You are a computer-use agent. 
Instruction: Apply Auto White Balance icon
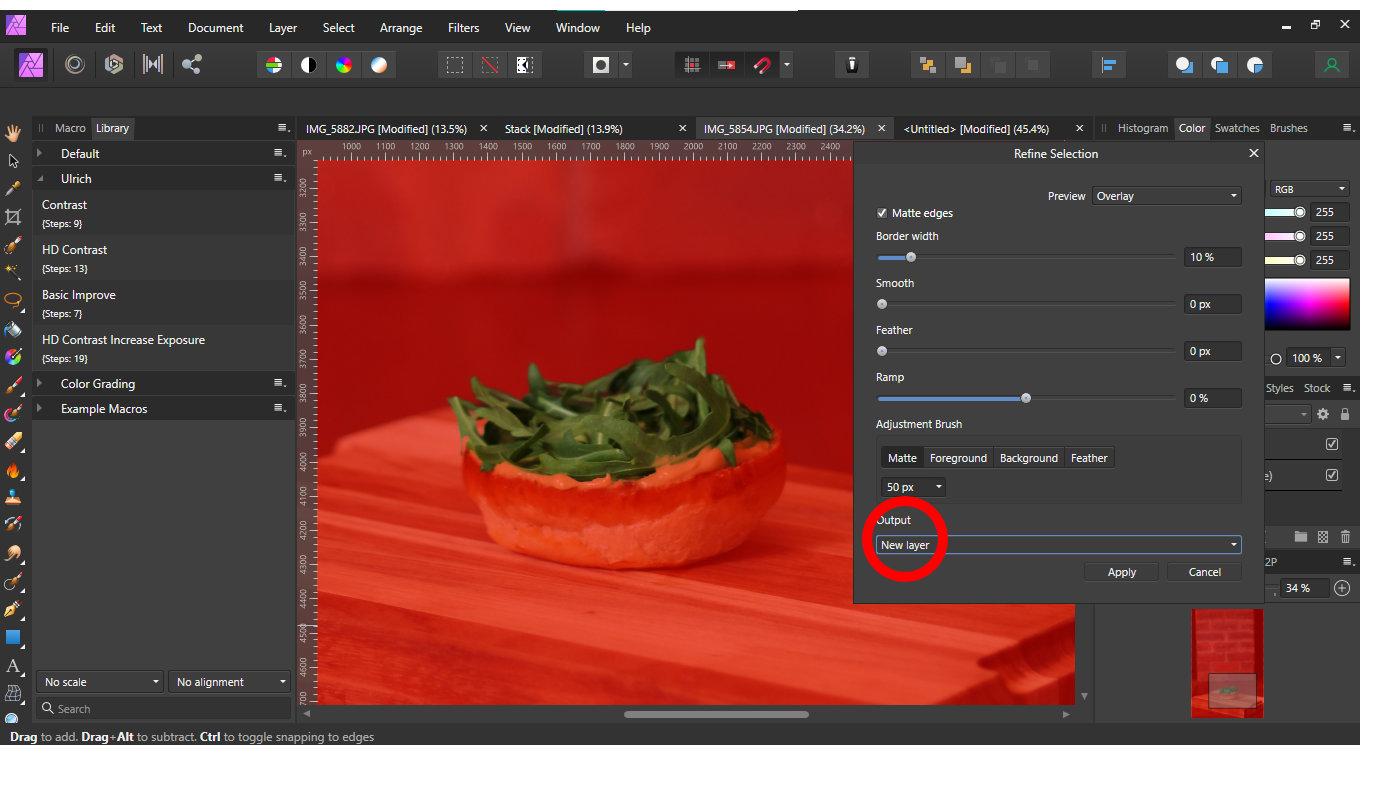pos(379,65)
